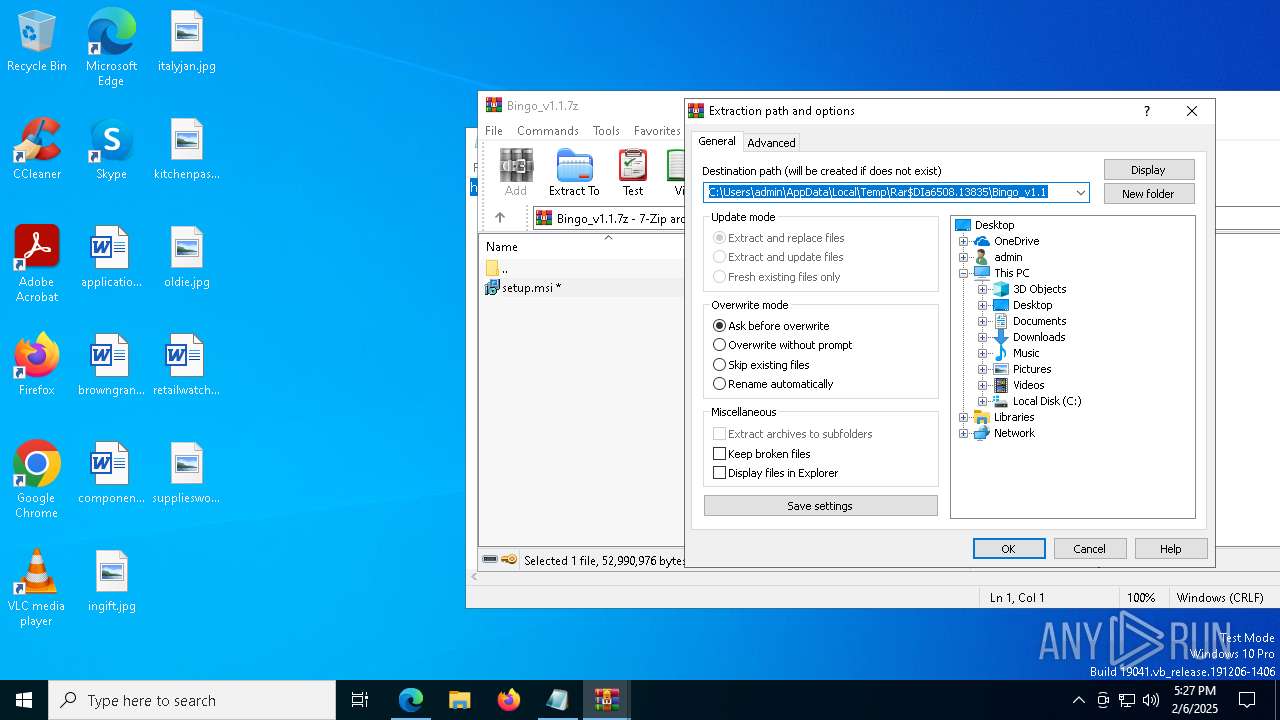Click the Help button in dialog

point(1171,549)
